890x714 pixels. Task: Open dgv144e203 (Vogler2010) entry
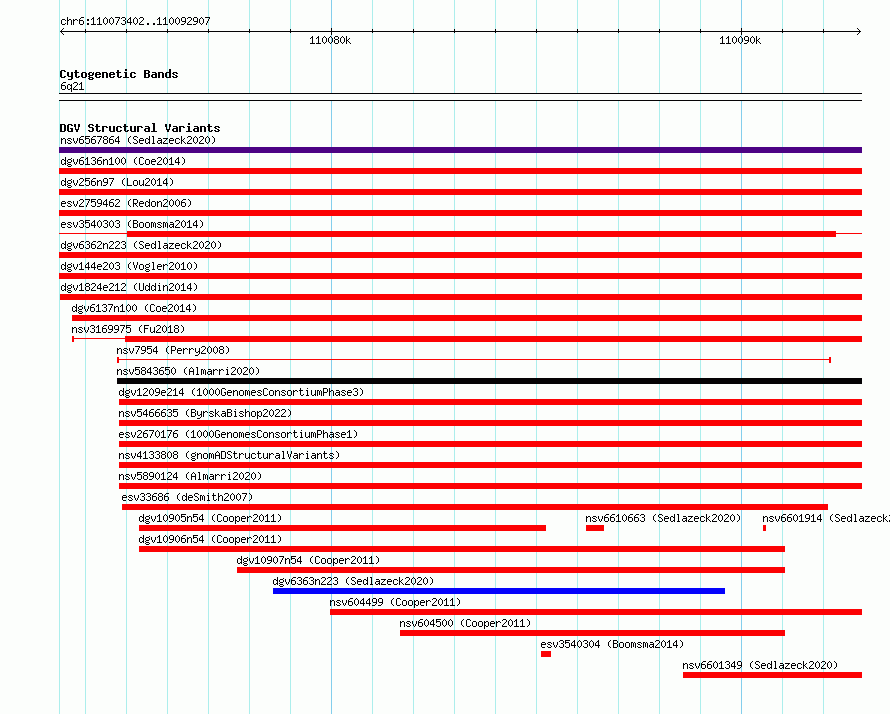pyautogui.click(x=129, y=266)
